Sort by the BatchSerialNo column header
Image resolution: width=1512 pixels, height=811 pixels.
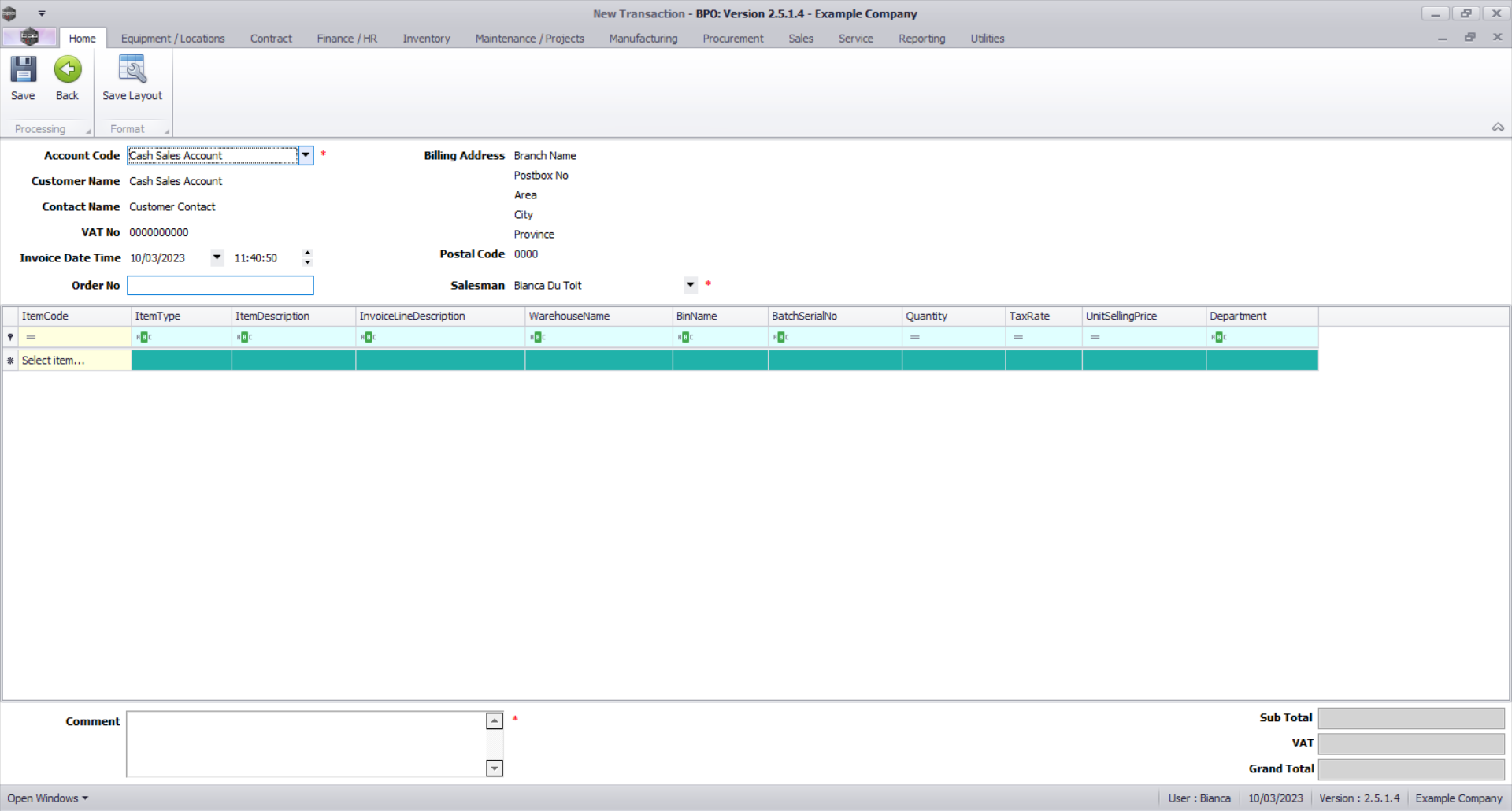(835, 316)
